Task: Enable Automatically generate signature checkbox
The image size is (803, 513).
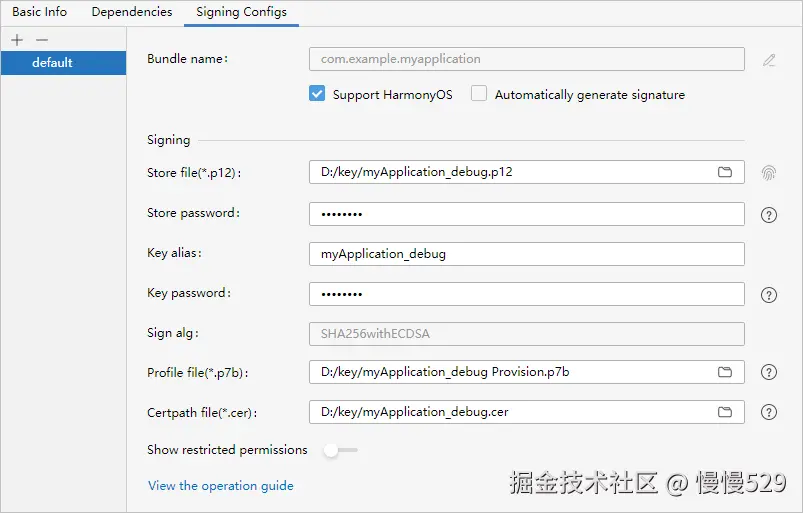Action: (x=479, y=93)
